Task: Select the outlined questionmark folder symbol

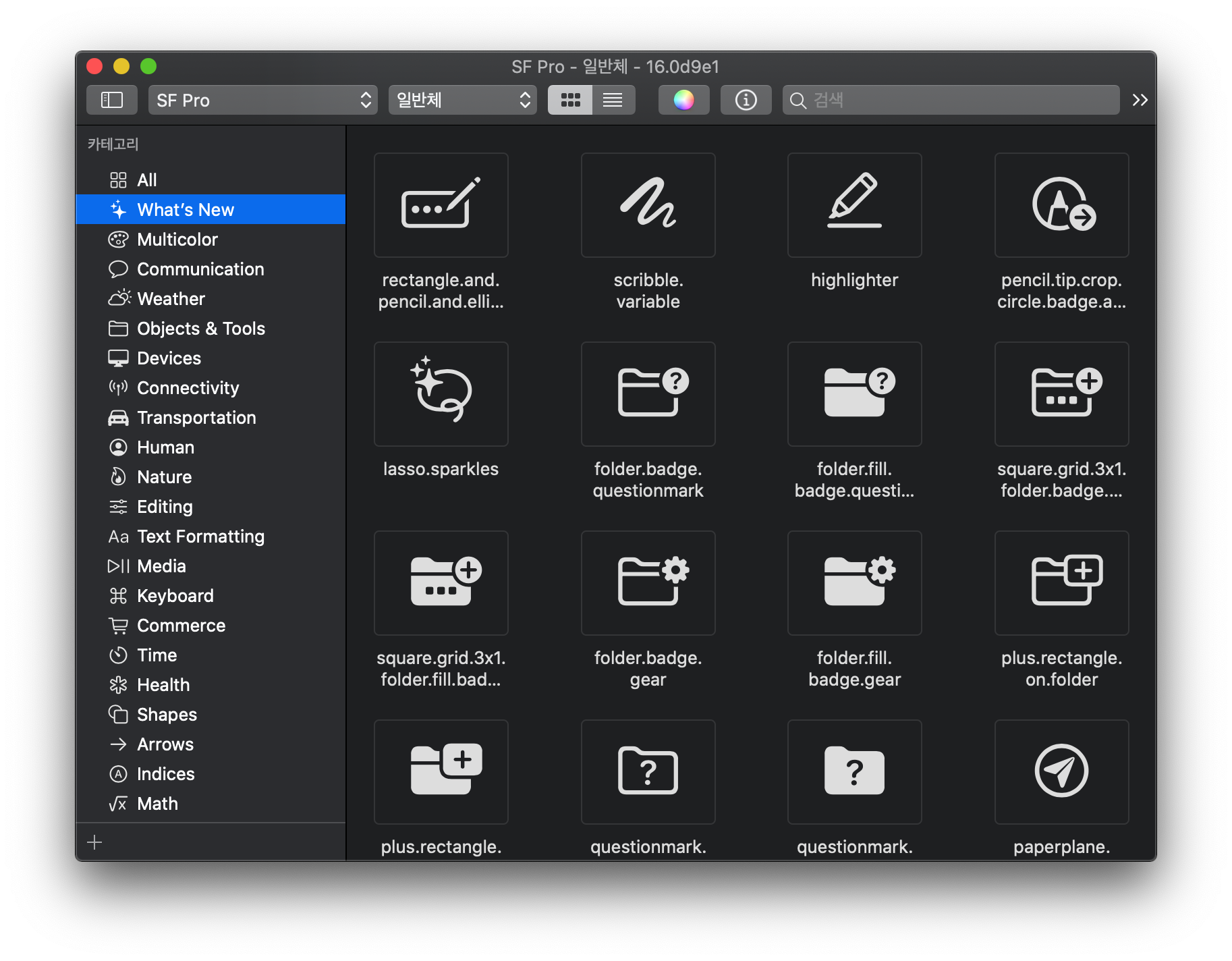Action: (648, 772)
